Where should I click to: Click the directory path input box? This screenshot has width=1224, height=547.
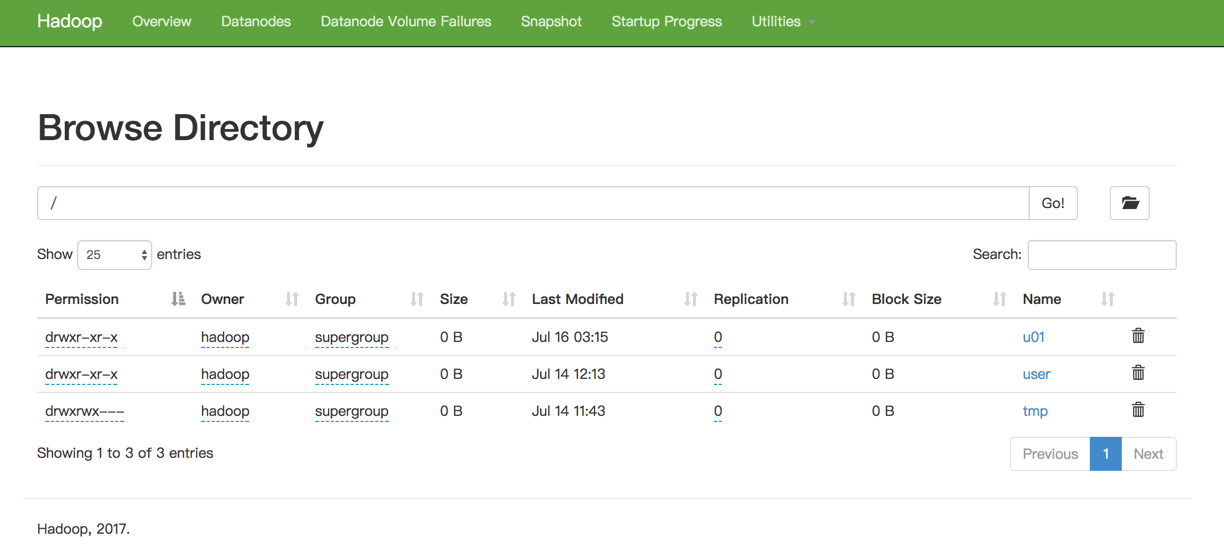(x=533, y=203)
